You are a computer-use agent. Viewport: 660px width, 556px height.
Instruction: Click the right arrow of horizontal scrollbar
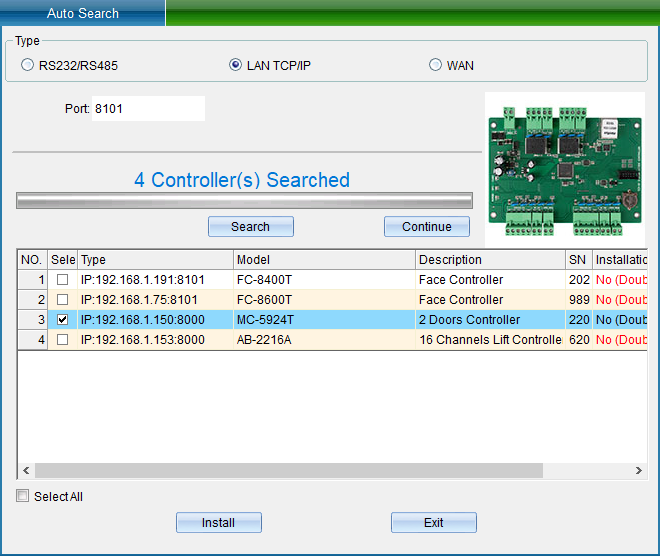pos(639,470)
